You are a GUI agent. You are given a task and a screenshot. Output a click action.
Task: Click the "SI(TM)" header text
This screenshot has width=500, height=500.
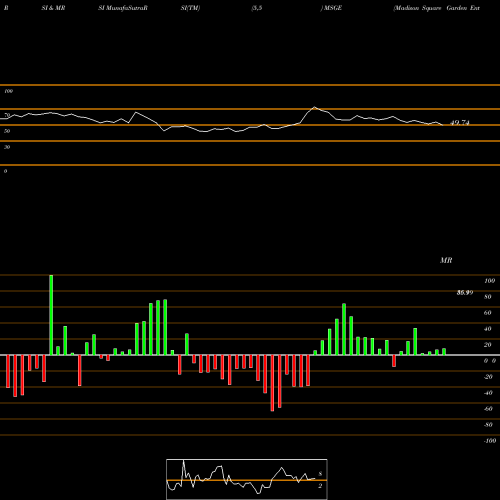pyautogui.click(x=190, y=8)
